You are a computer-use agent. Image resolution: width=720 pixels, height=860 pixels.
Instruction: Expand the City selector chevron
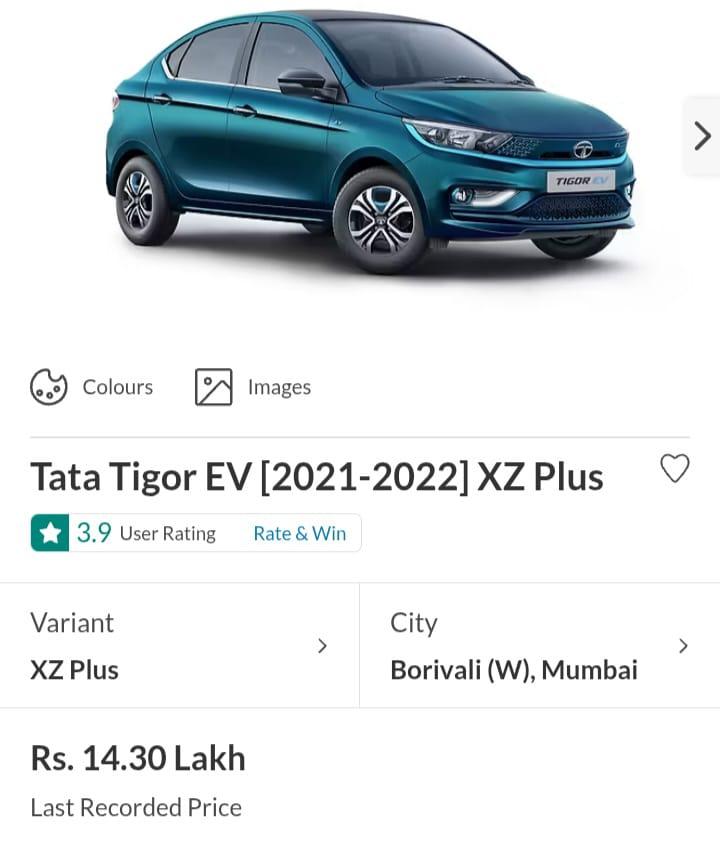coord(683,646)
